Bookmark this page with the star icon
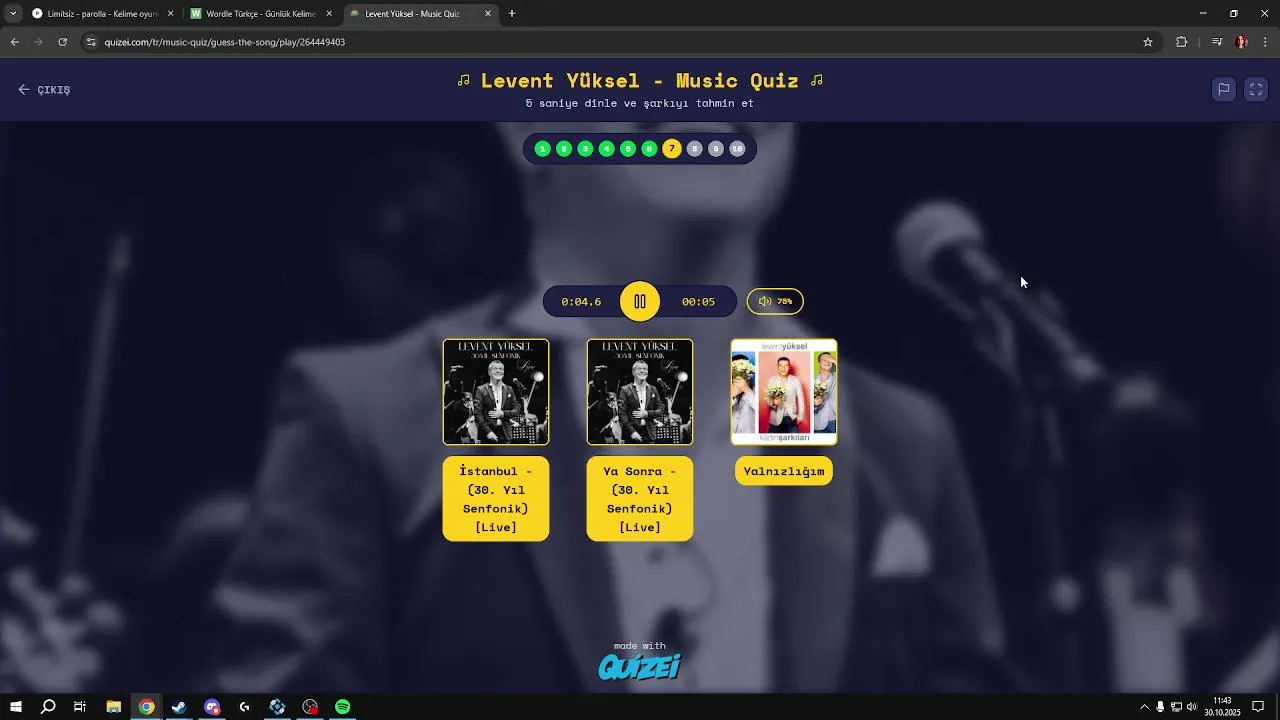Image resolution: width=1280 pixels, height=720 pixels. point(1148,42)
